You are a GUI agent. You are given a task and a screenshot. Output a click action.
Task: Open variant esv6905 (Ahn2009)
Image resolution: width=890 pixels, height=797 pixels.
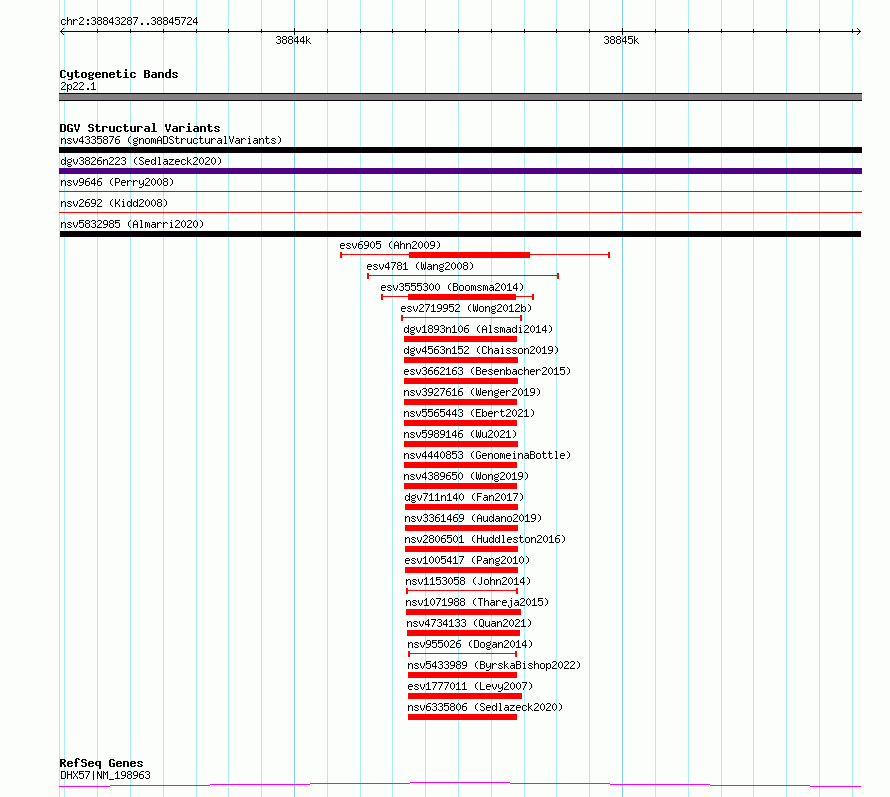(x=390, y=245)
